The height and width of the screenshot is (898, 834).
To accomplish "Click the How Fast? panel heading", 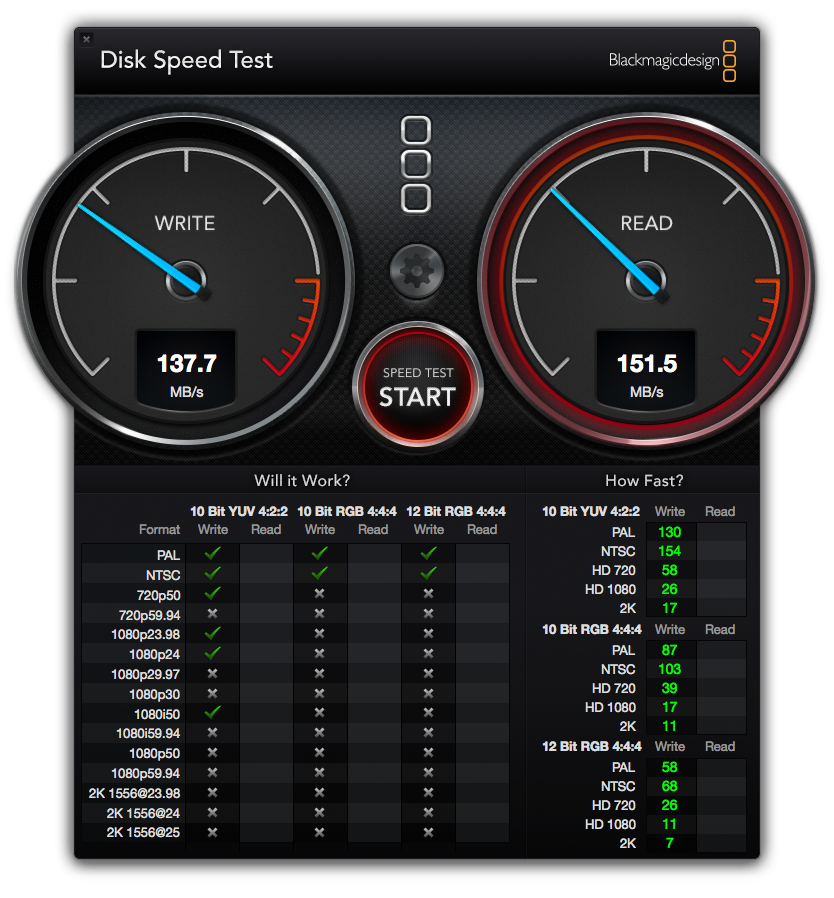I will [x=644, y=481].
